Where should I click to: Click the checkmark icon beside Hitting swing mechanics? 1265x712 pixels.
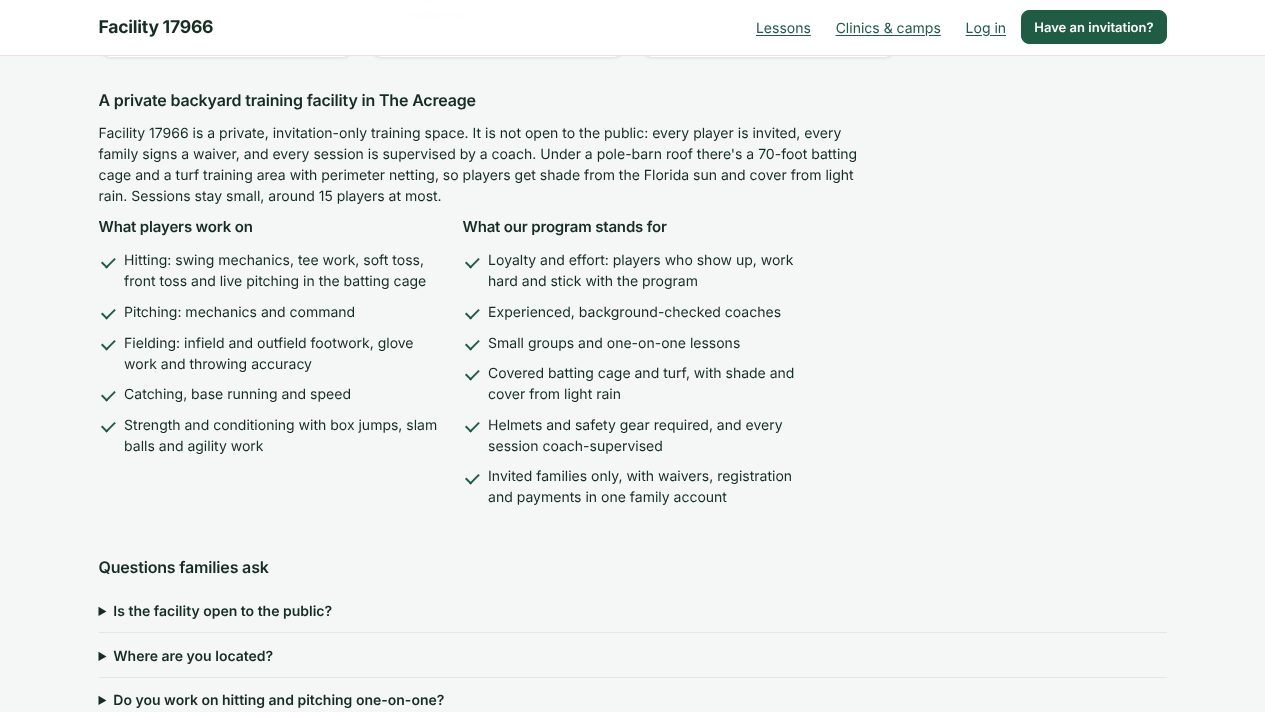pyautogui.click(x=108, y=263)
